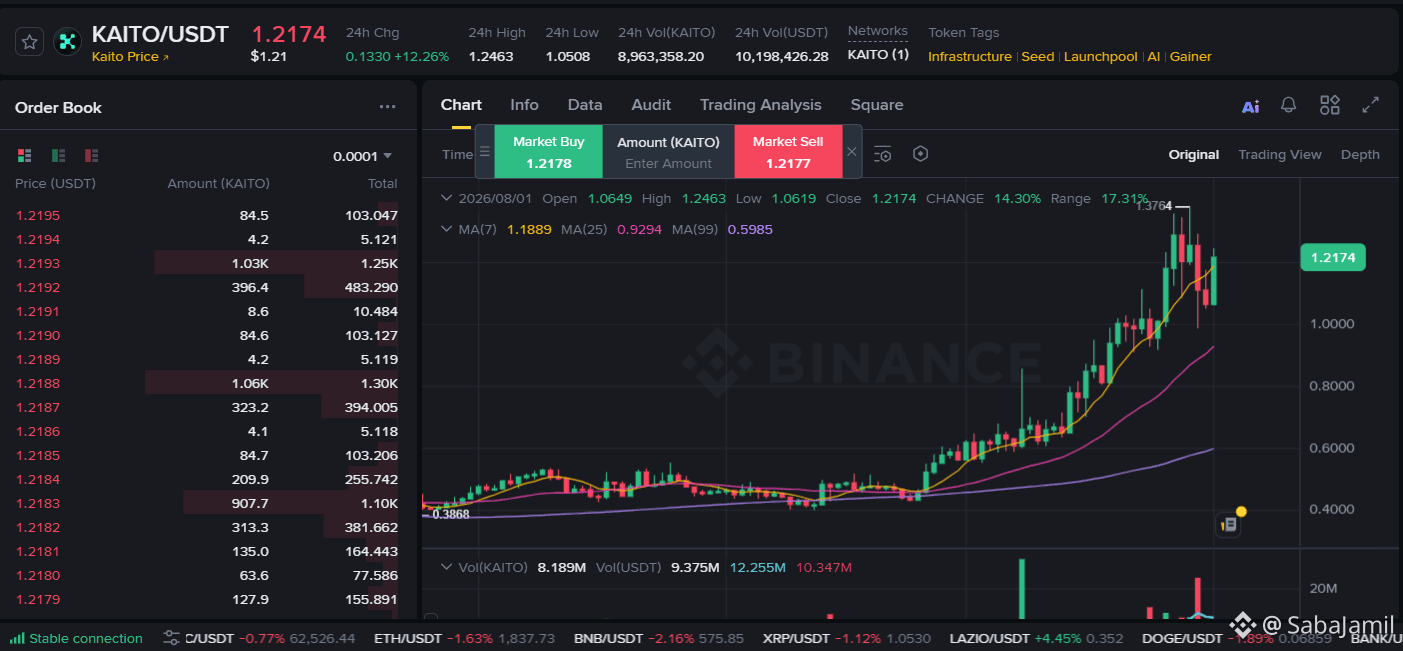
Task: Click the AI token tag
Action: coord(1154,57)
